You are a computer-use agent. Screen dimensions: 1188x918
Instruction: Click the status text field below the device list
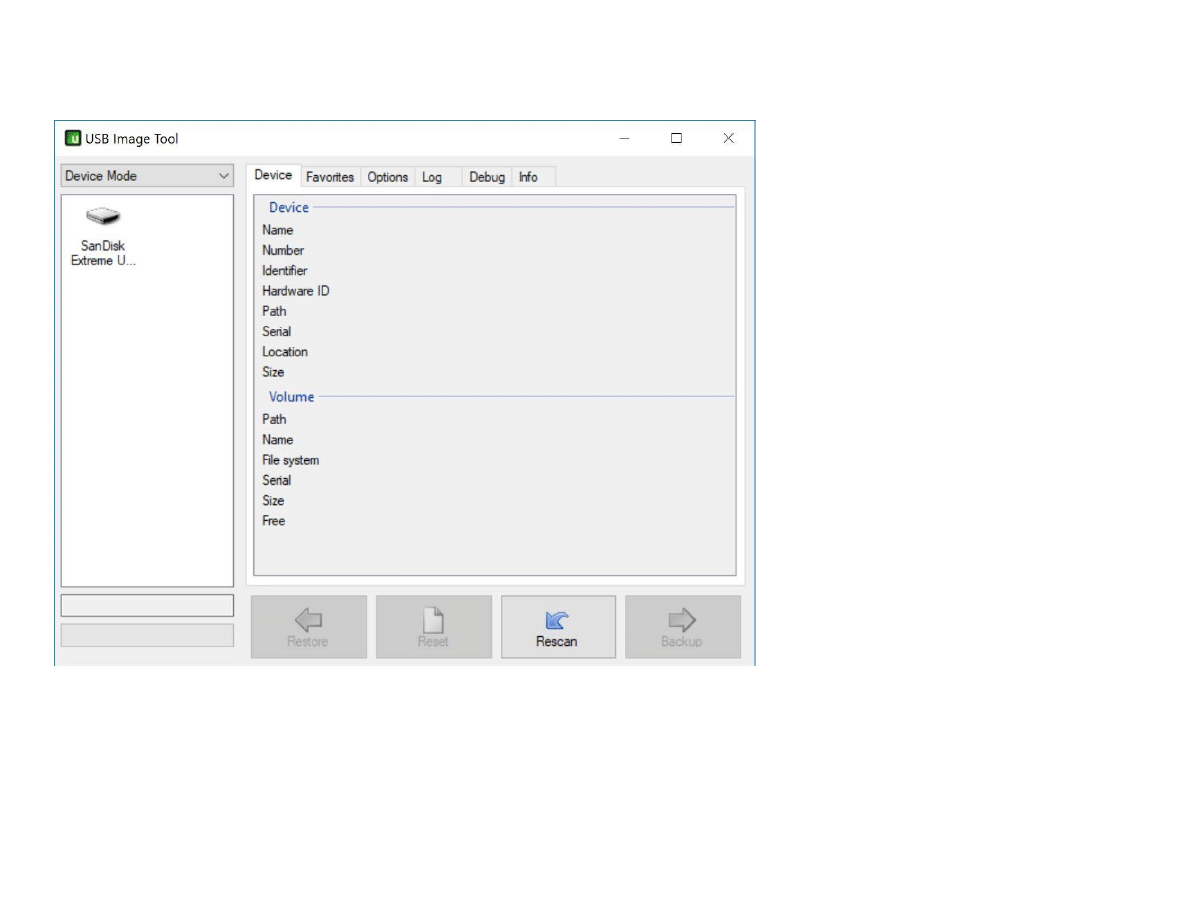[147, 605]
